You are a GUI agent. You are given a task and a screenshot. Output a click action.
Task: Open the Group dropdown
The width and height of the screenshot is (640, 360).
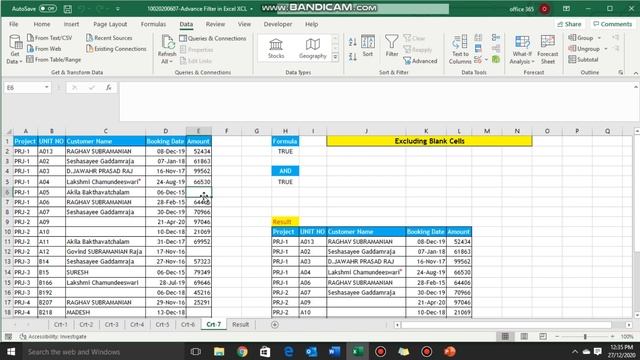(x=584, y=38)
